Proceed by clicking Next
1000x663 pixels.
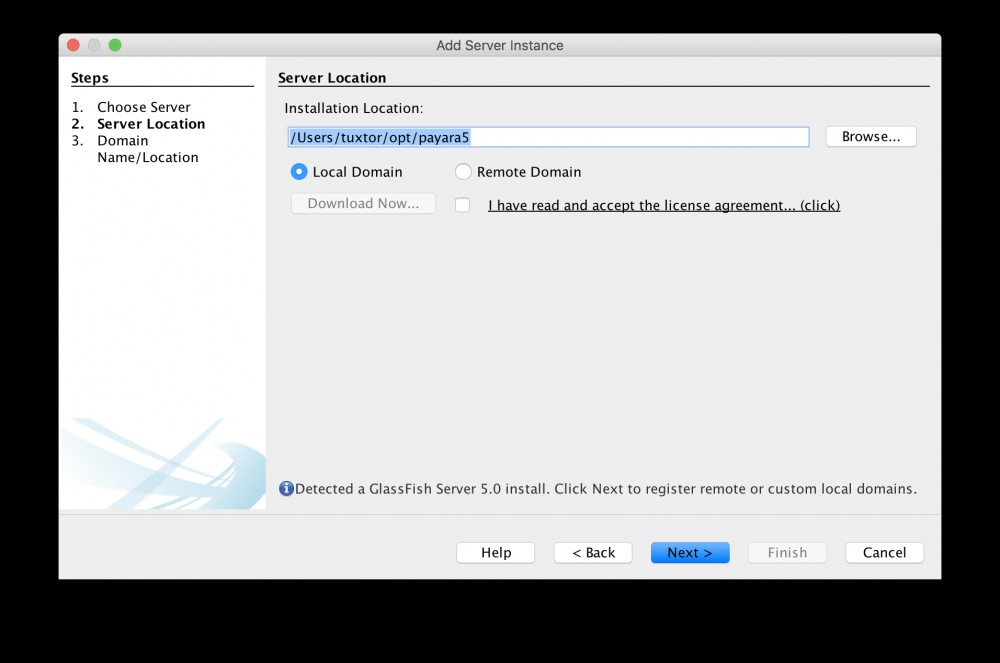690,552
